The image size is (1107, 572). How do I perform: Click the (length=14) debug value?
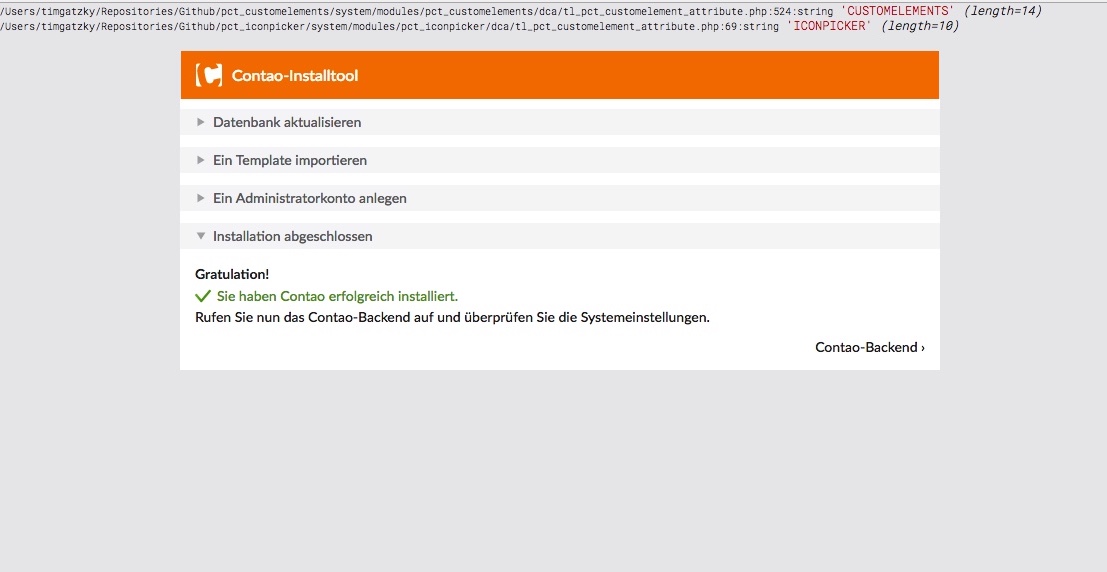pos(1003,11)
